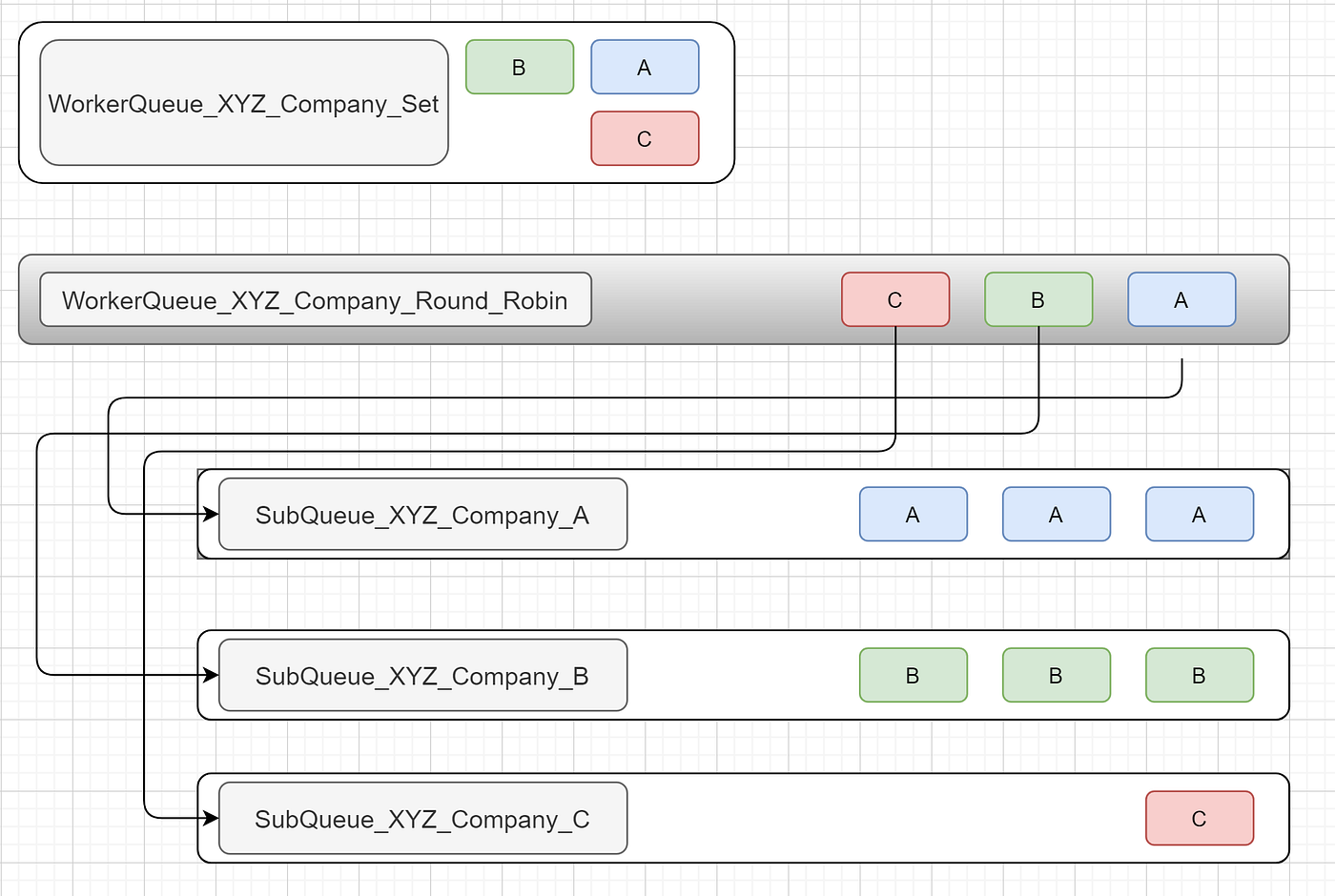Viewport: 1335px width, 896px height.
Task: Select the single C block in SubQueue_XYZ_Company_C
Action: [x=1199, y=818]
